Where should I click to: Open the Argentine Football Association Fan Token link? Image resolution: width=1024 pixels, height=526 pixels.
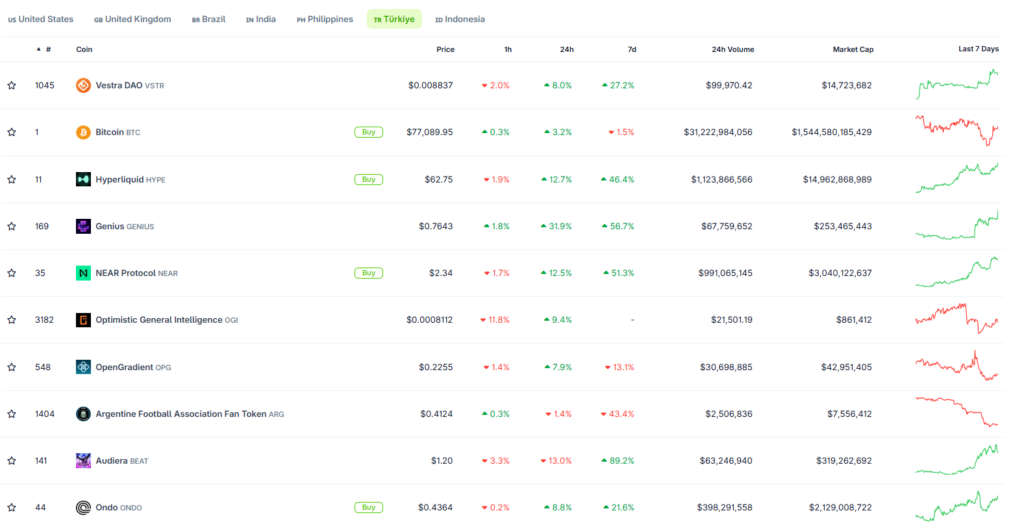(x=181, y=414)
